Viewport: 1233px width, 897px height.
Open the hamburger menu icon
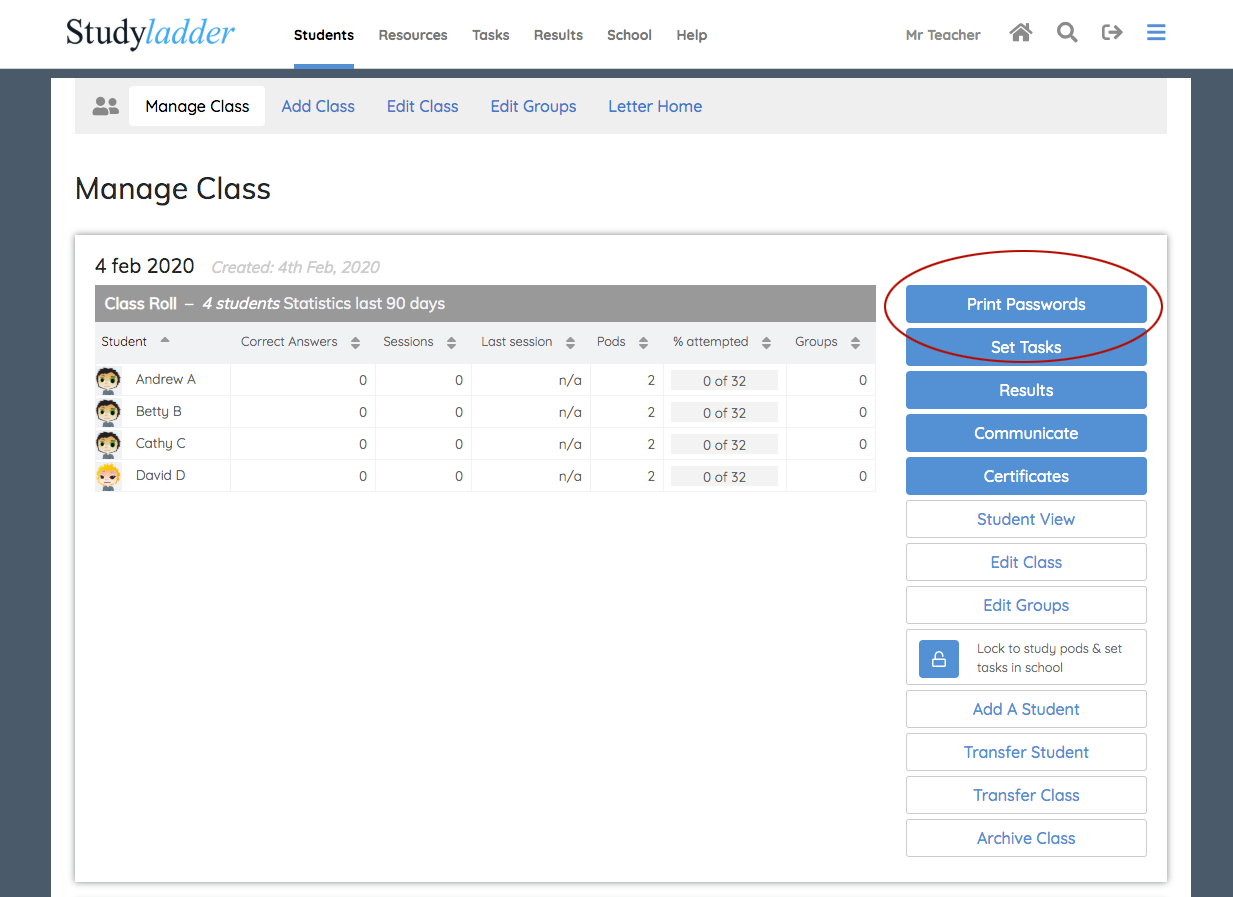pos(1156,33)
